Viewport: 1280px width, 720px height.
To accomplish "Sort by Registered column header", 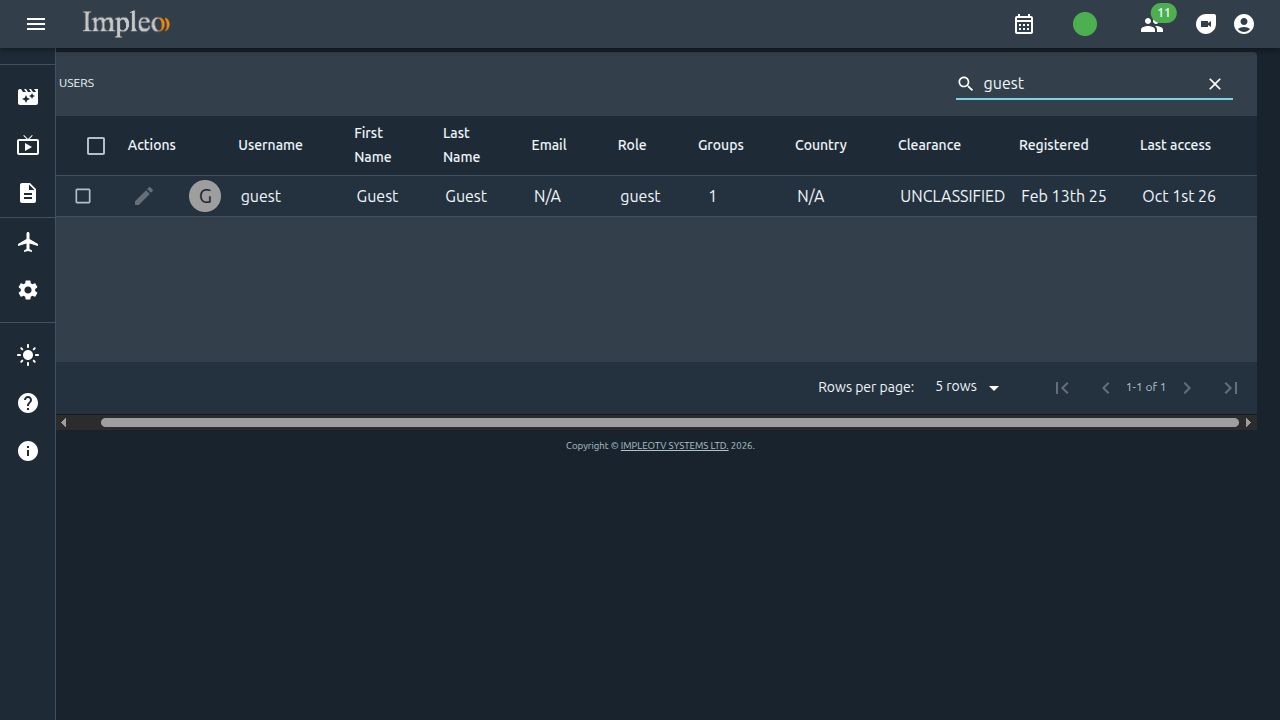I will 1053,145.
